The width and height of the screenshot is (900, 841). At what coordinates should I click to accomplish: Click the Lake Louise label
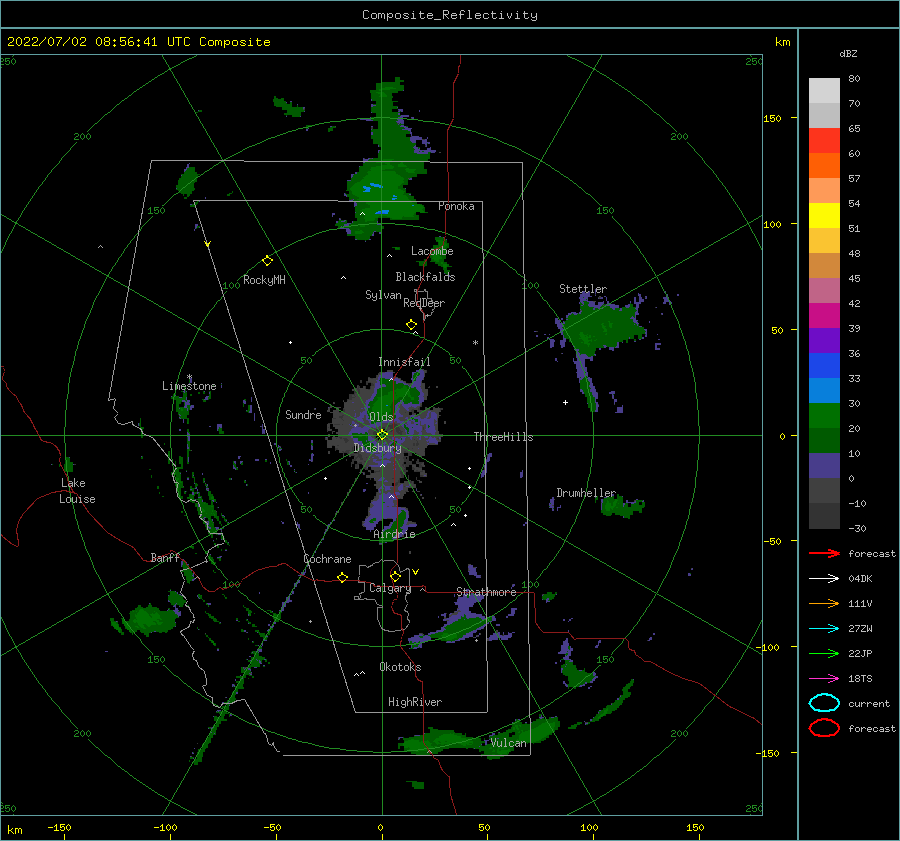(x=77, y=491)
